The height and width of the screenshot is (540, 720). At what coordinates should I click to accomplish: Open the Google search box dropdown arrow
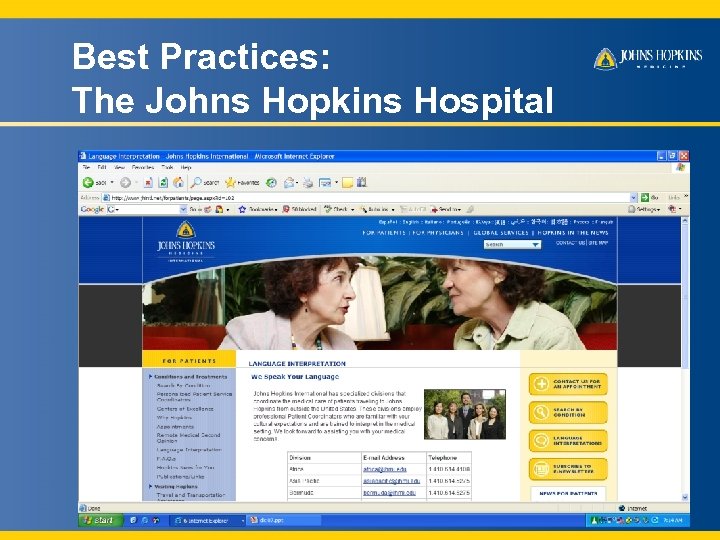tap(183, 209)
